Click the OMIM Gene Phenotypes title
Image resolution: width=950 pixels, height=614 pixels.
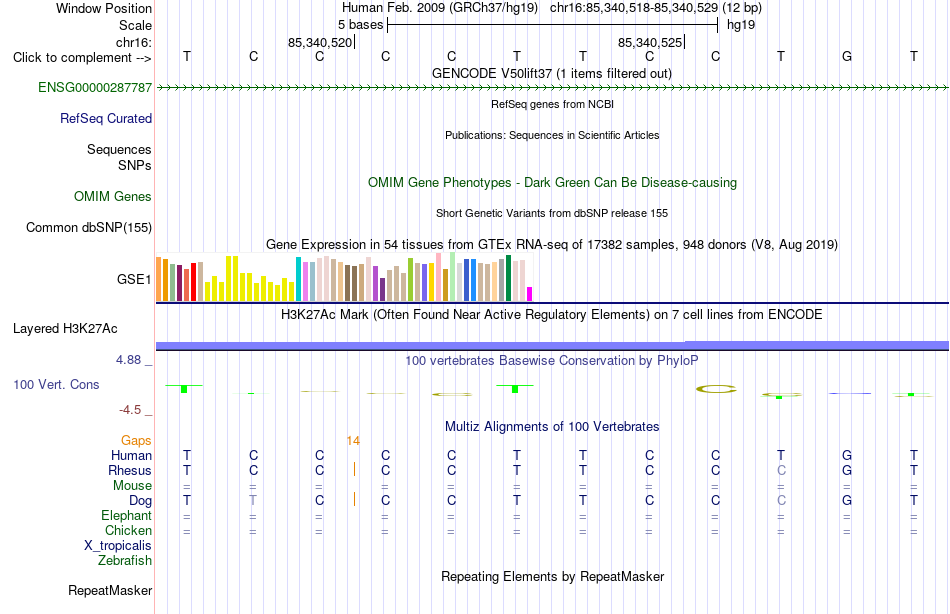[x=552, y=182]
